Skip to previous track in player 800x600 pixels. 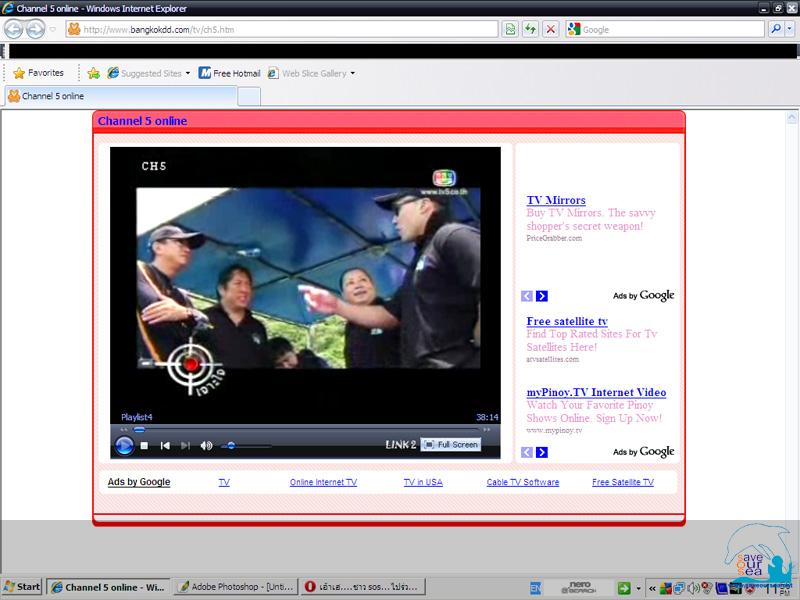[x=165, y=445]
